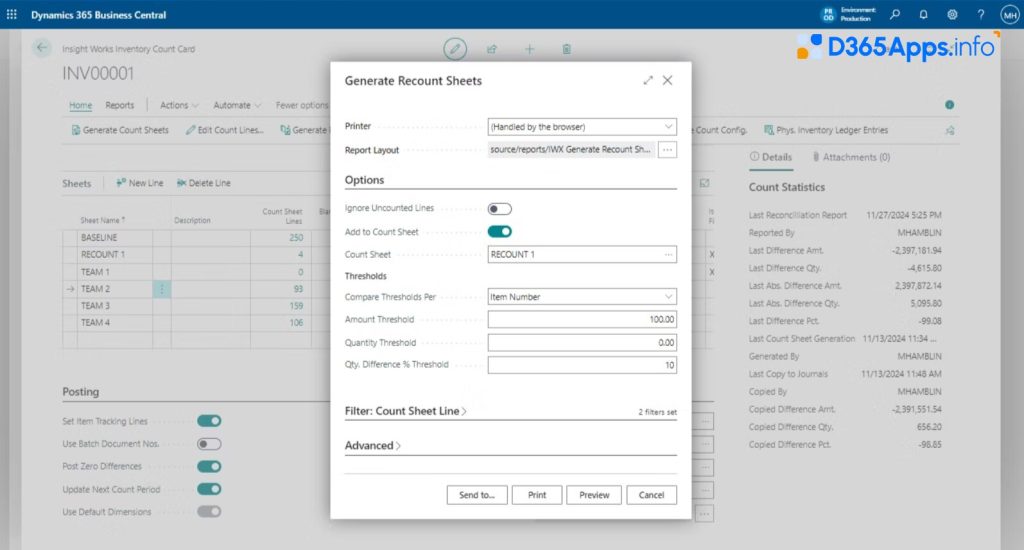The height and width of the screenshot is (550, 1024).
Task: Click the share icon on card header
Action: coord(492,49)
